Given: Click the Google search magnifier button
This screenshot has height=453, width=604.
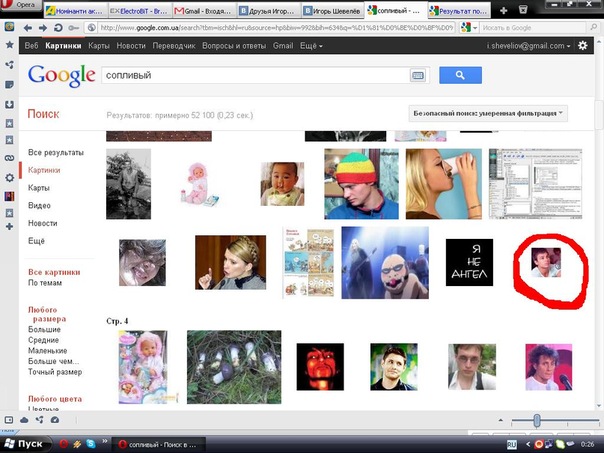Looking at the screenshot, I should coord(460,75).
